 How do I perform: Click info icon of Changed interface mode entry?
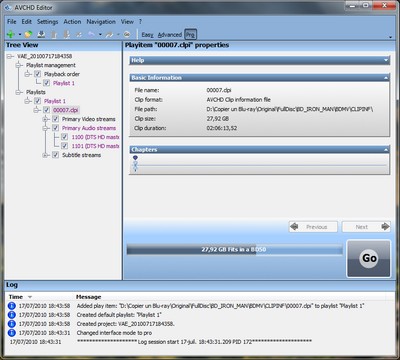[12, 333]
